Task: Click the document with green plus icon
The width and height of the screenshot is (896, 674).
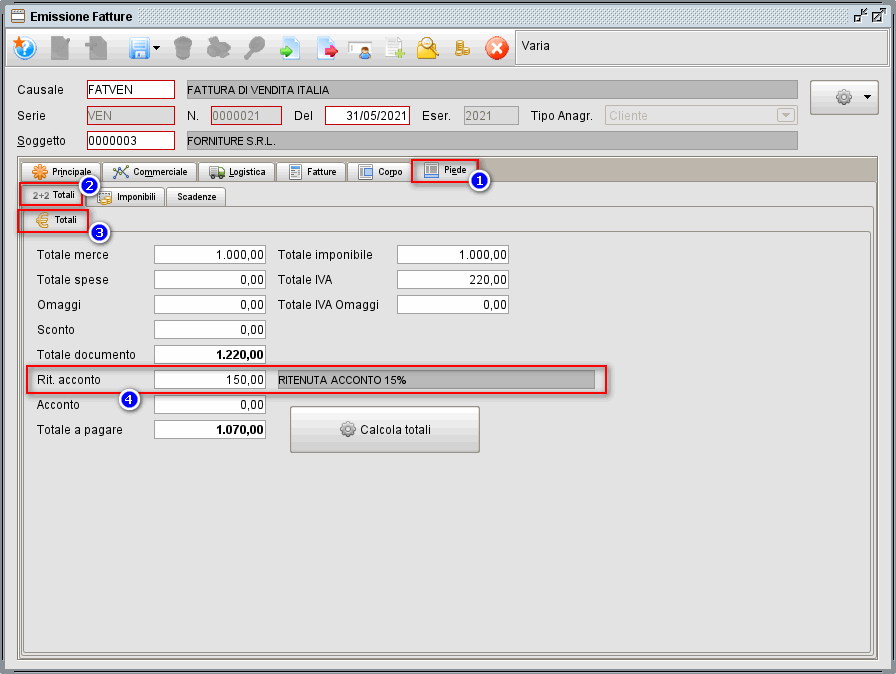Action: click(x=395, y=48)
